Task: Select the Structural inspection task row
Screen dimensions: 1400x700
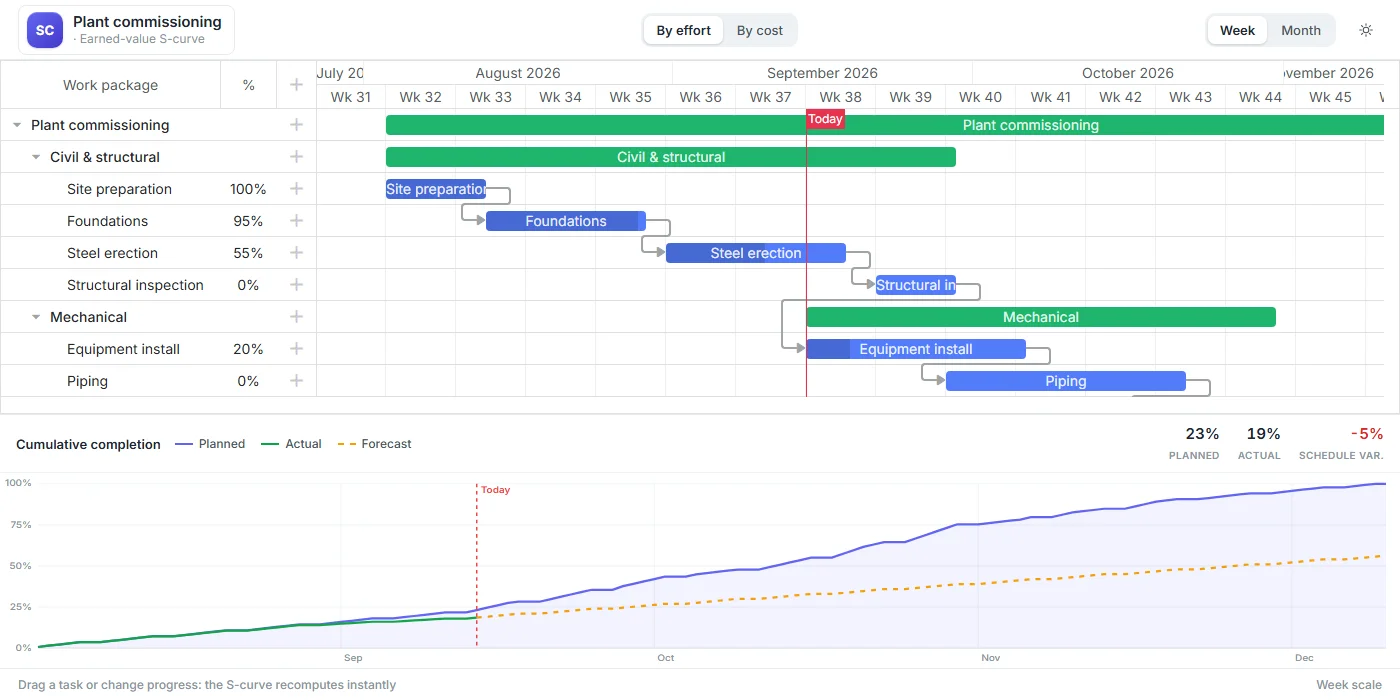Action: coord(158,285)
